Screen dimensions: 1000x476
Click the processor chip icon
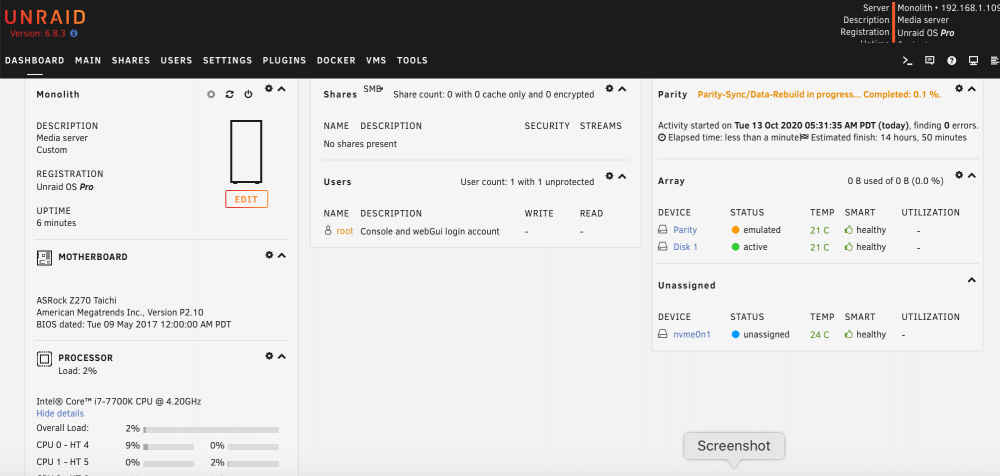coord(45,359)
